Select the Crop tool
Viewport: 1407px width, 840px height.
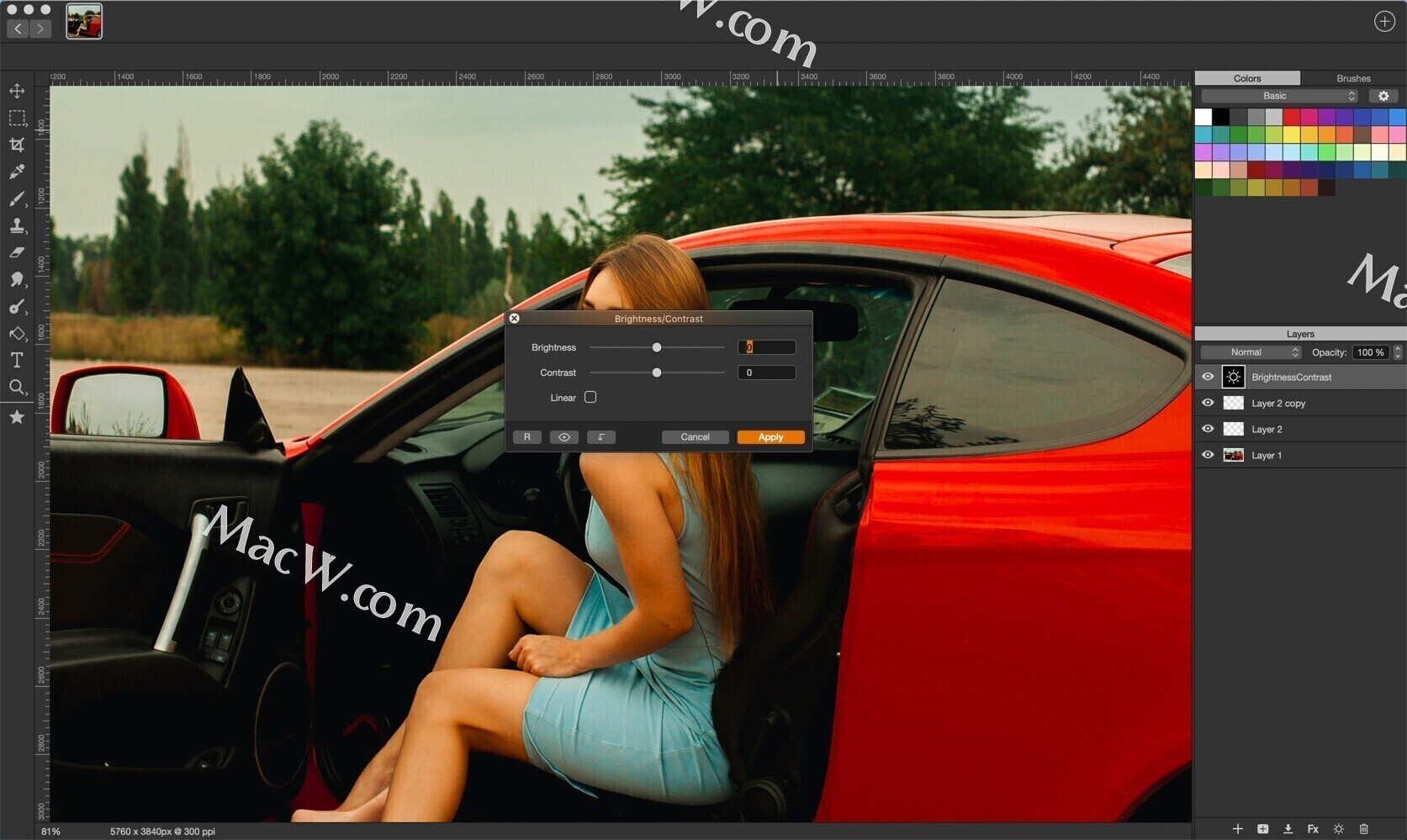pyautogui.click(x=17, y=145)
